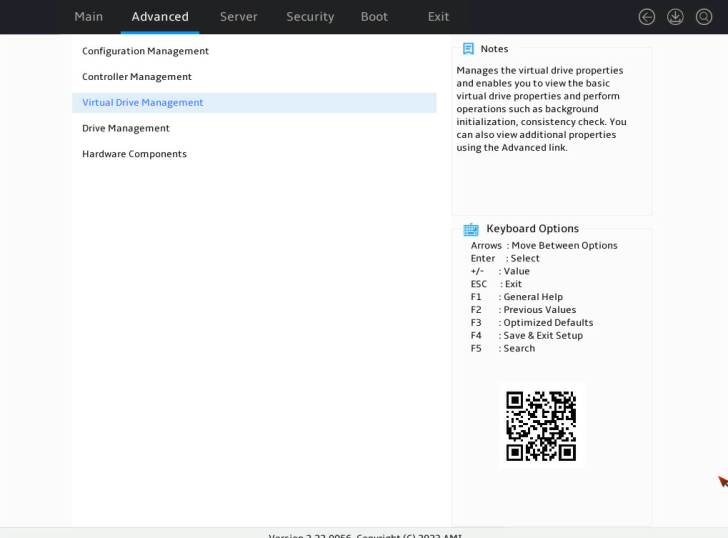728x538 pixels.
Task: Switch to the Exit tab
Action: pos(438,17)
